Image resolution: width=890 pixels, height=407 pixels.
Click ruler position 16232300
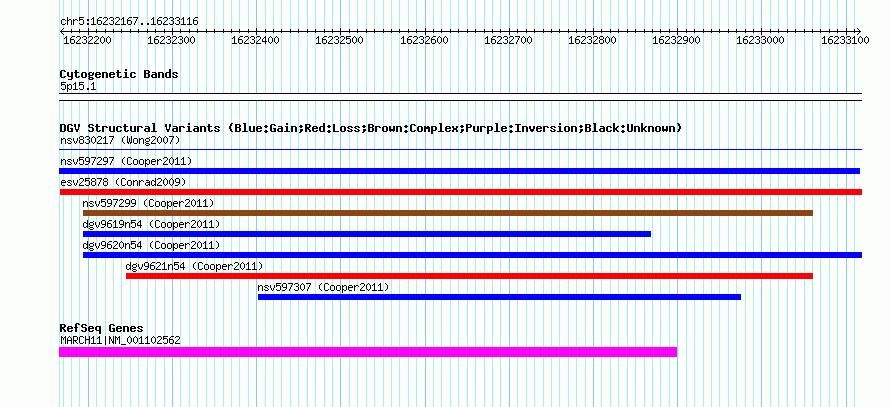(x=172, y=40)
